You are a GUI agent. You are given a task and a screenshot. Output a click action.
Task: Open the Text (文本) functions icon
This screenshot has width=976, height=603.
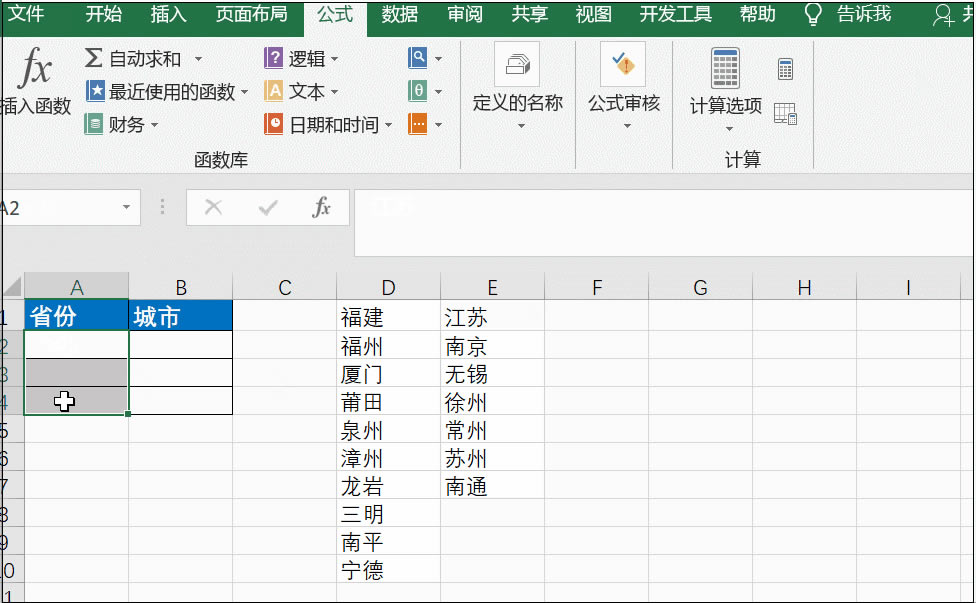pos(274,90)
